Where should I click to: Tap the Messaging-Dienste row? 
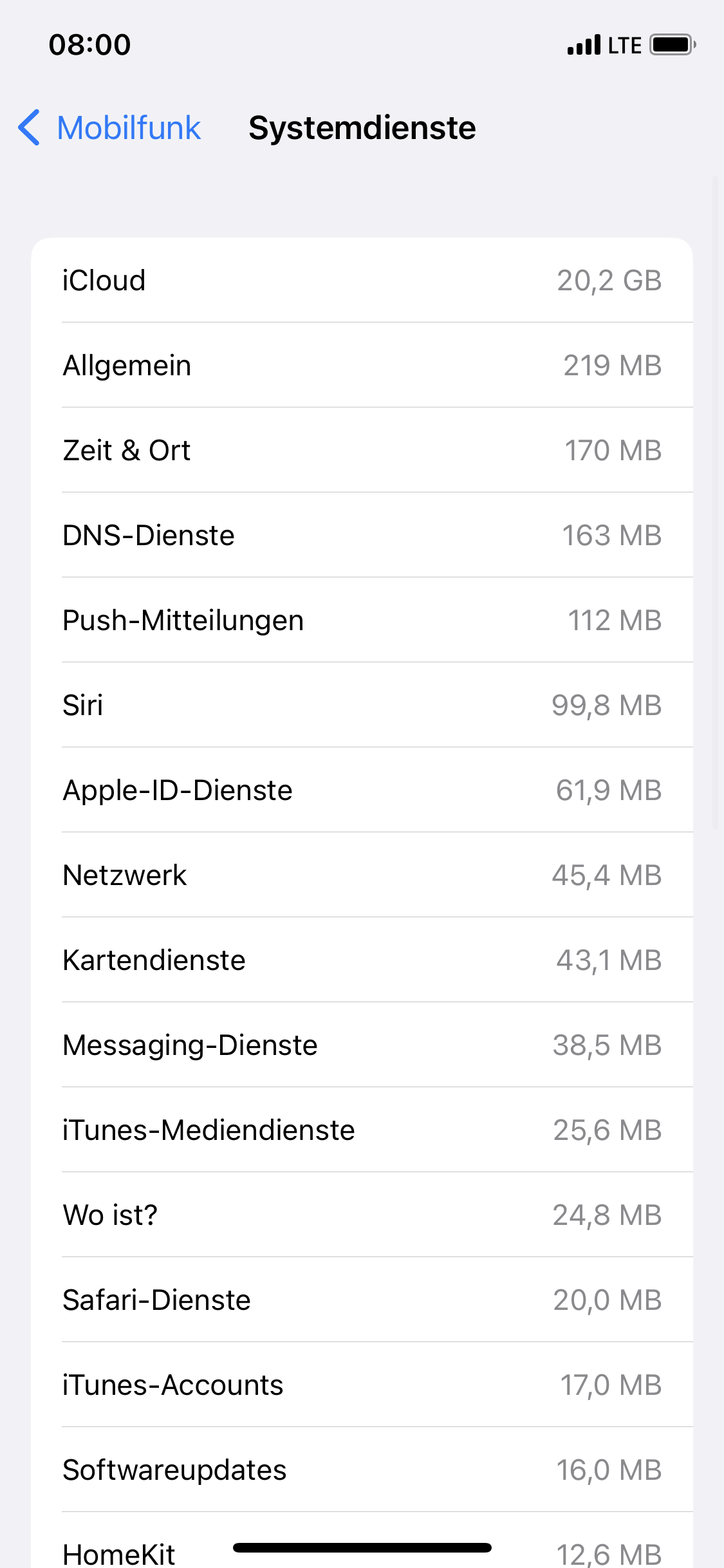362,1045
